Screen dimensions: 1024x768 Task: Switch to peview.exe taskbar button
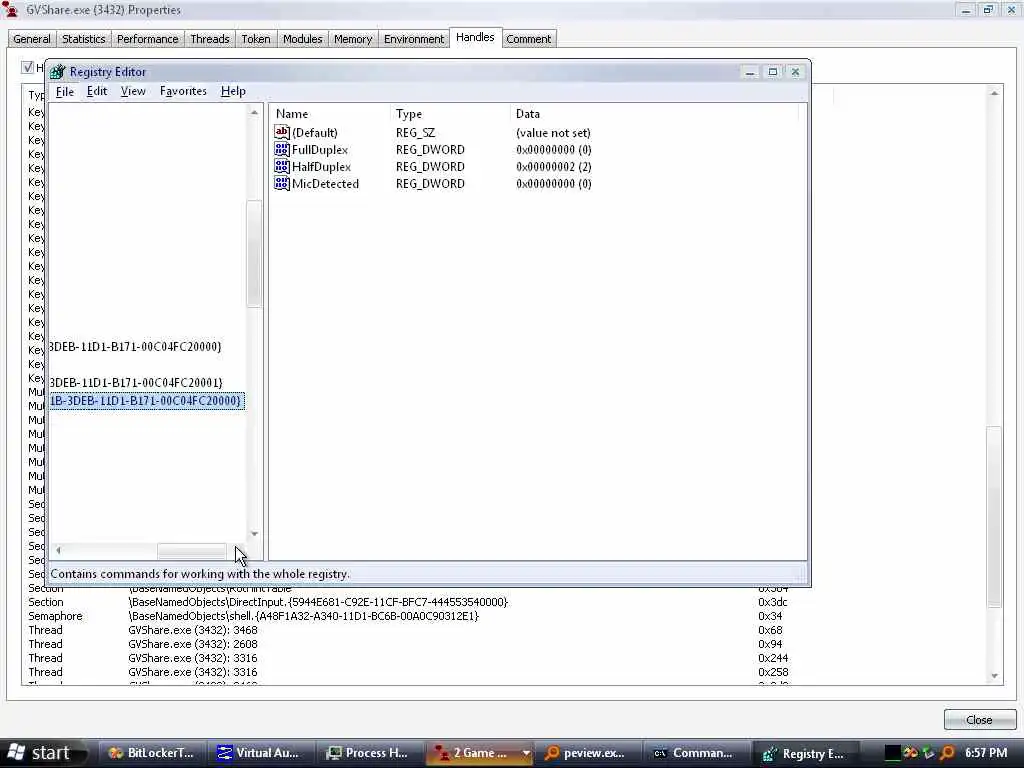click(x=586, y=753)
